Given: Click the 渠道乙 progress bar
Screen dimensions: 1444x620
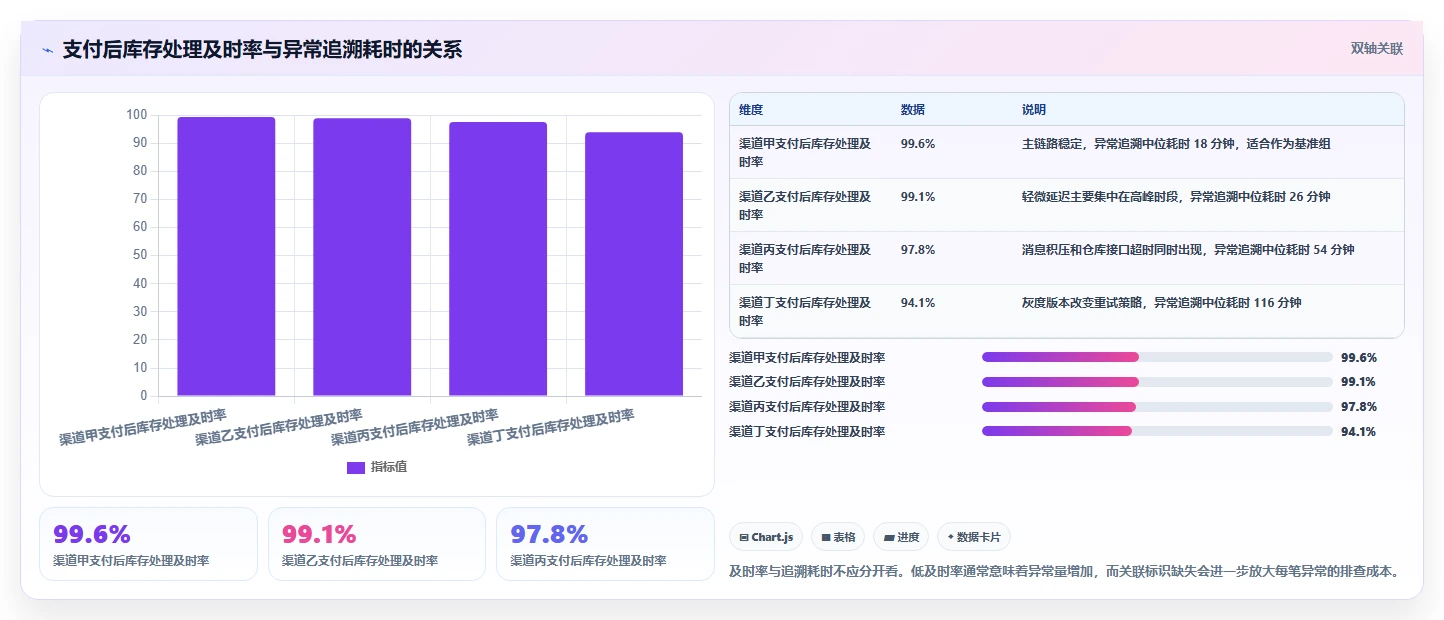Looking at the screenshot, I should 1157,382.
